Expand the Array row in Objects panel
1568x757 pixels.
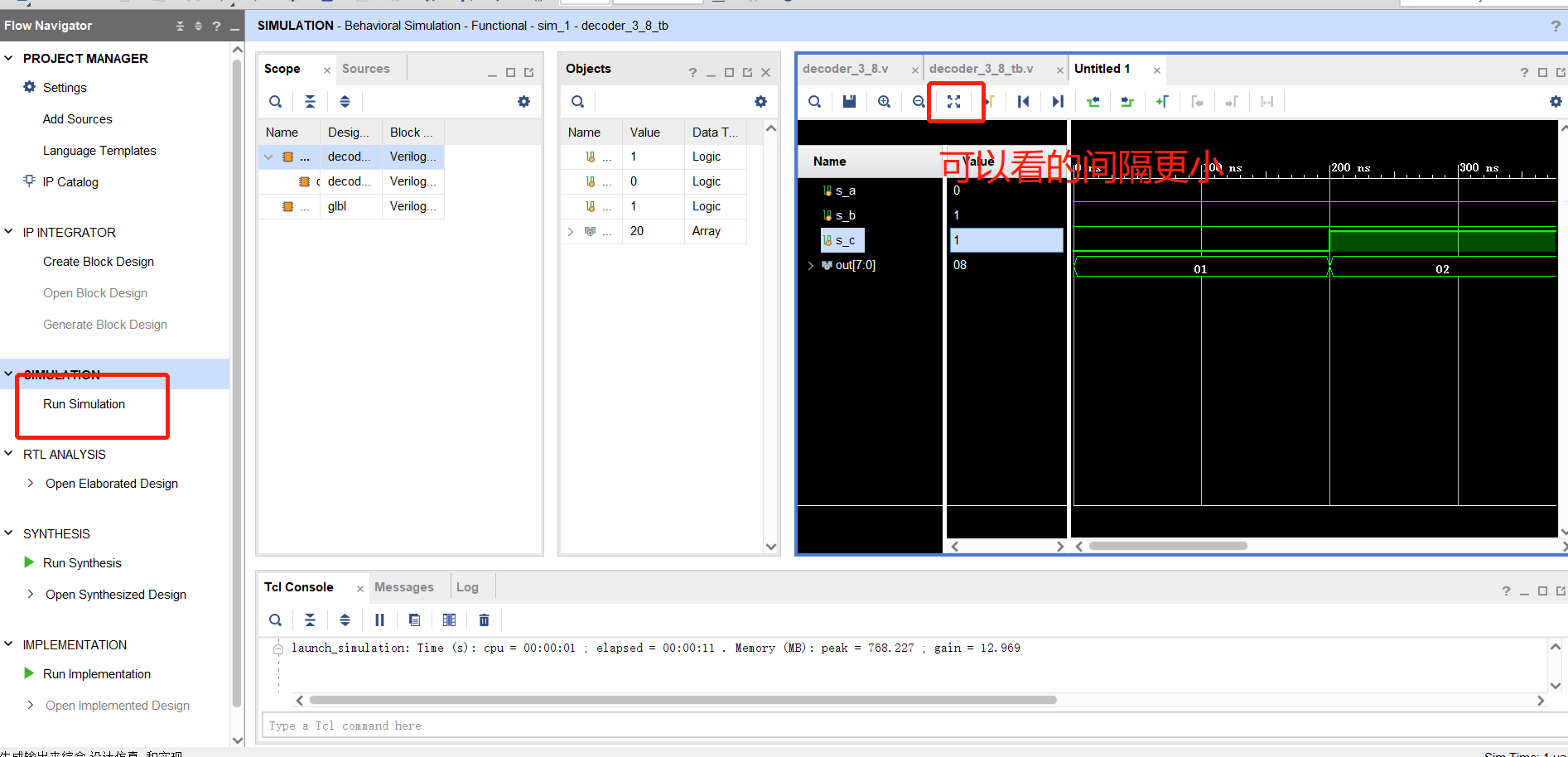tap(570, 231)
